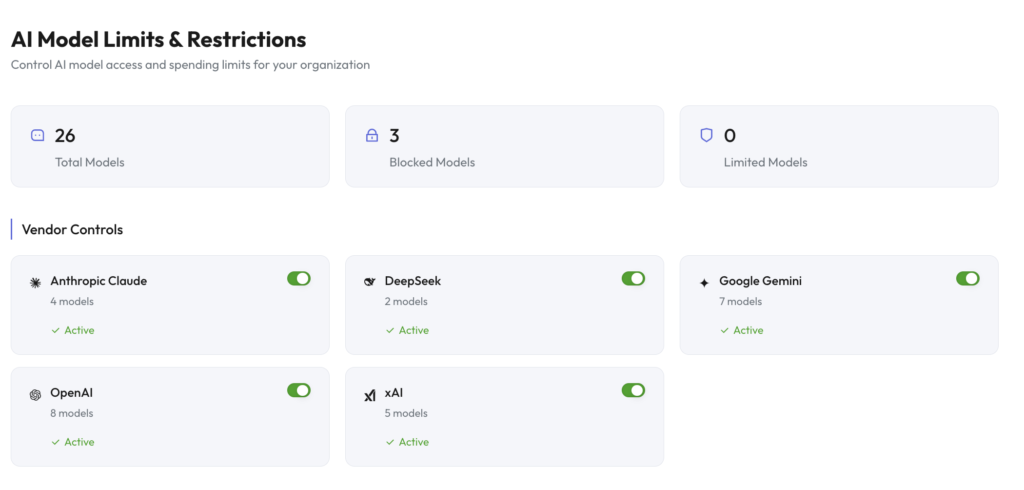Disable the xAI vendor switch
The height and width of the screenshot is (490, 1024).
pos(633,391)
